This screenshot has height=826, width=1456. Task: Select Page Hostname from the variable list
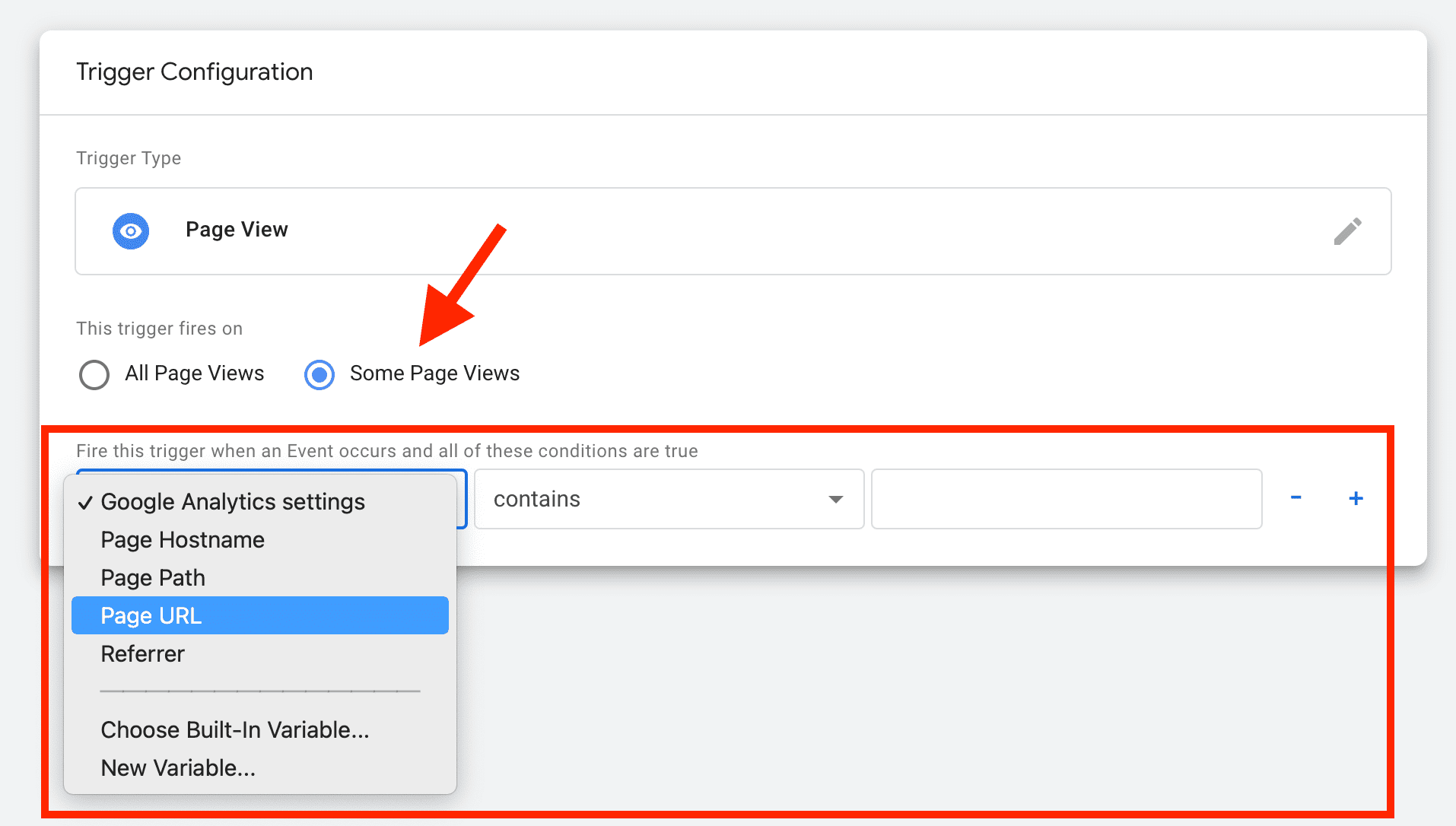pyautogui.click(x=183, y=539)
